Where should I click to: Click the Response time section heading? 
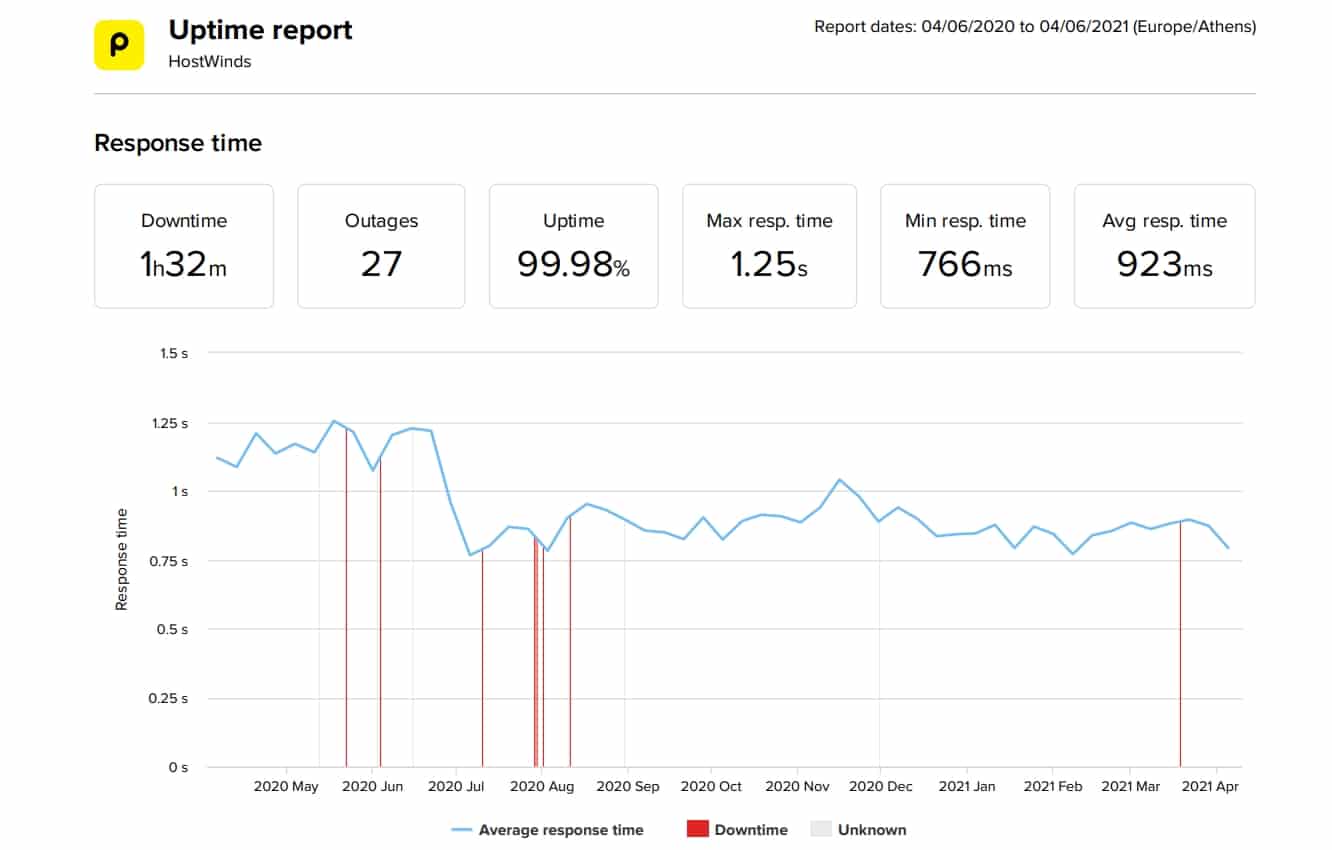pos(178,143)
